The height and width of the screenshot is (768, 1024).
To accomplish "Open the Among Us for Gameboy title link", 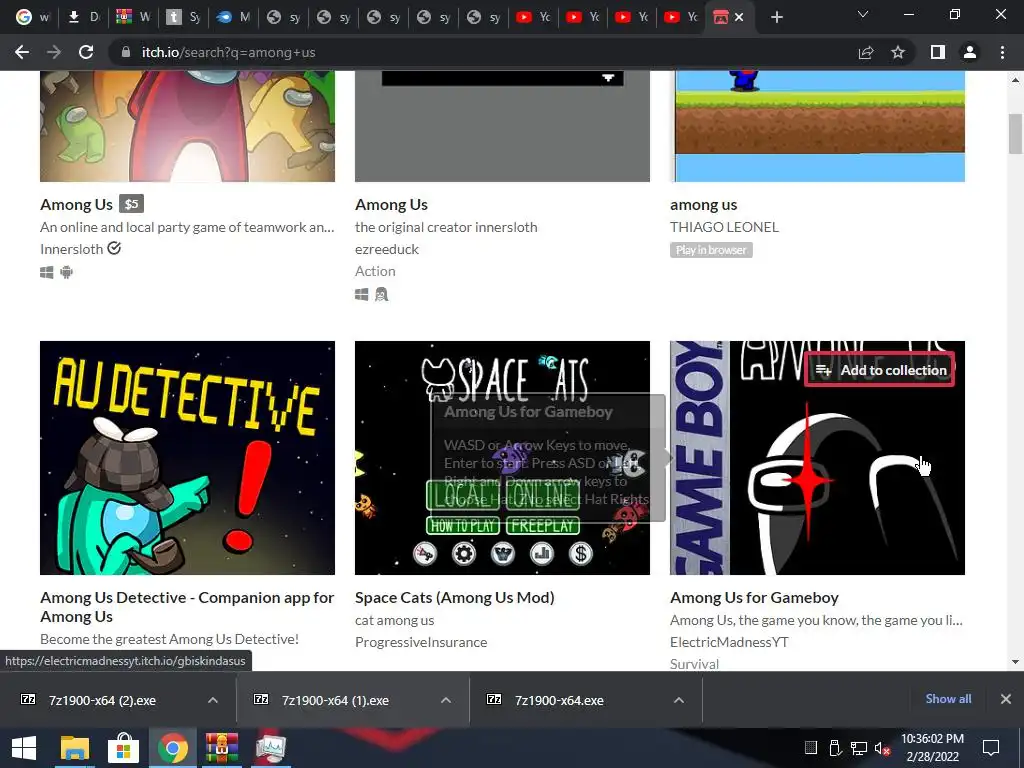I will tap(754, 598).
